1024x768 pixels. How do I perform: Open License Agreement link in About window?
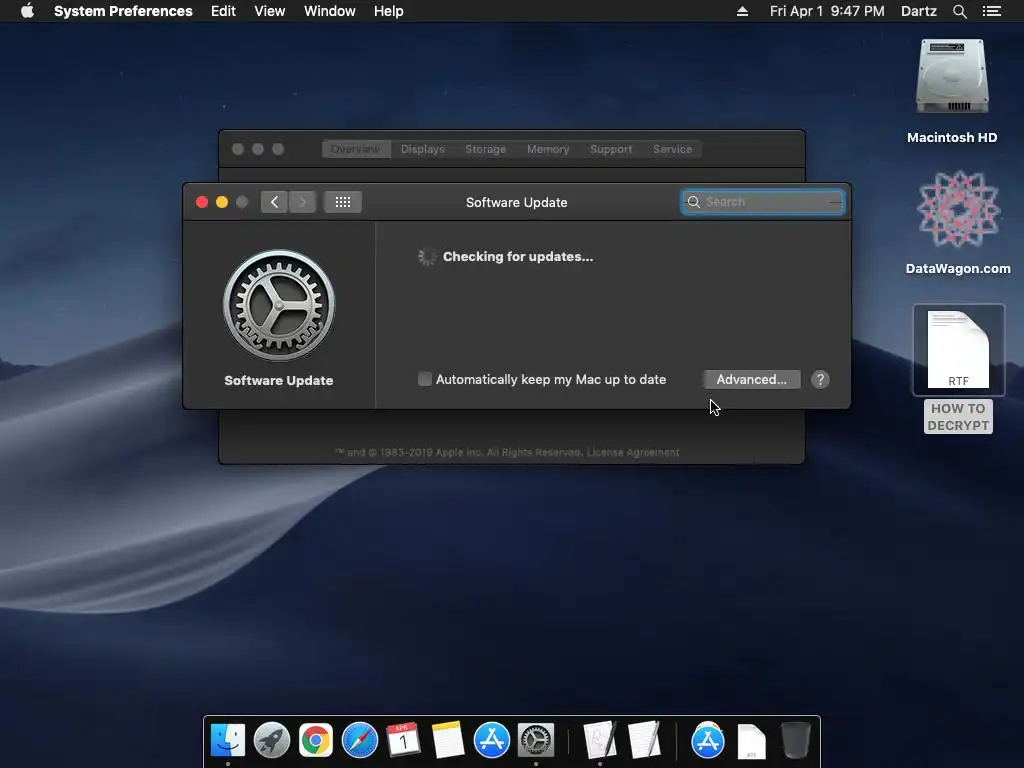pos(633,453)
